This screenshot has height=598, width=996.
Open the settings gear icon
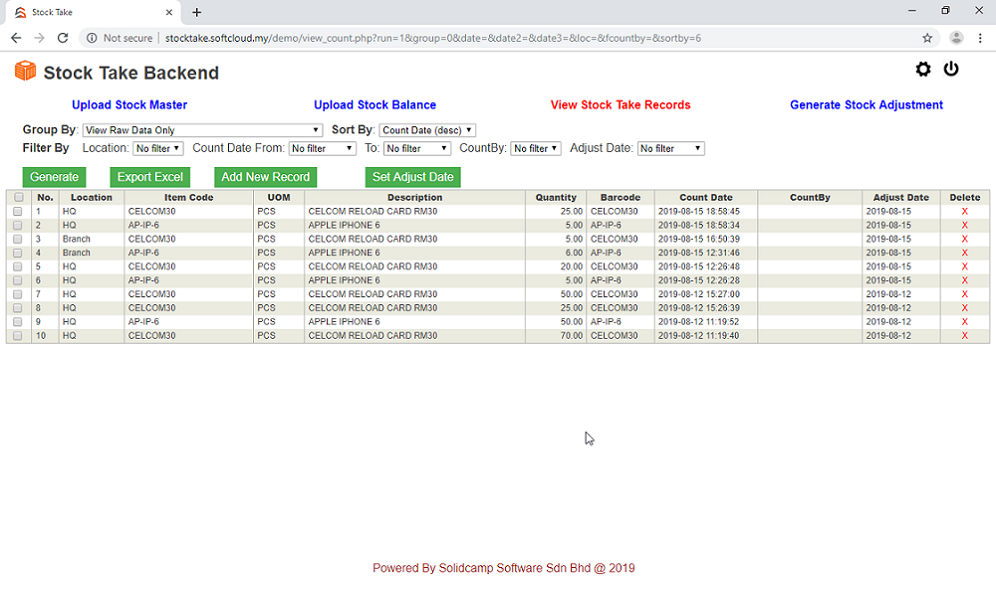[923, 69]
